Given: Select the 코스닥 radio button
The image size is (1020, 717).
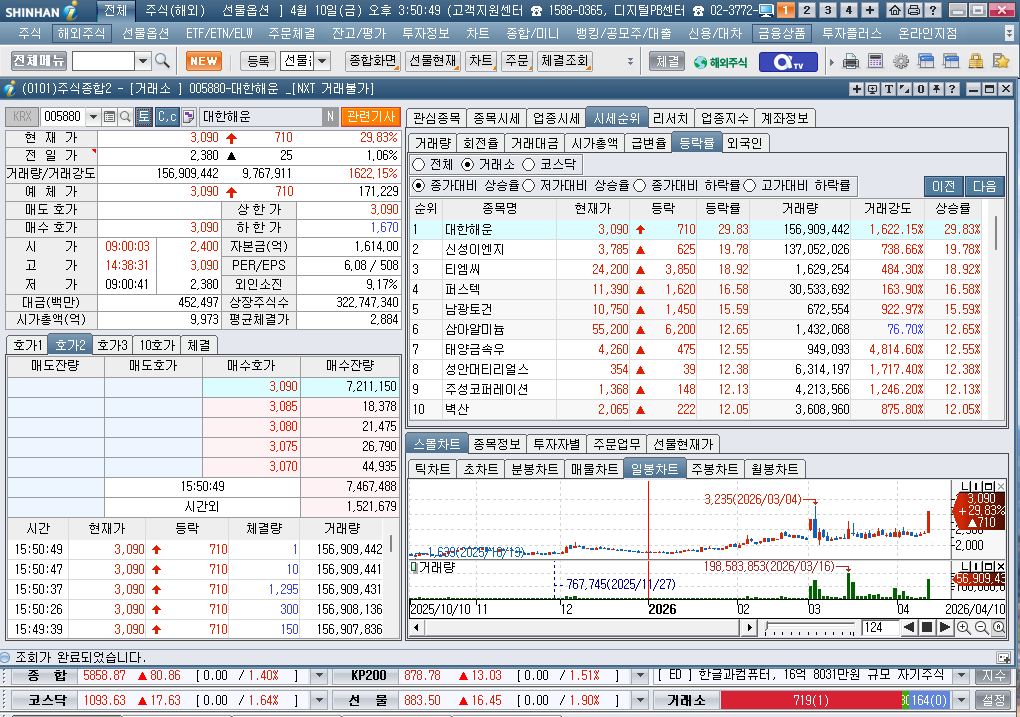Looking at the screenshot, I should point(528,165).
